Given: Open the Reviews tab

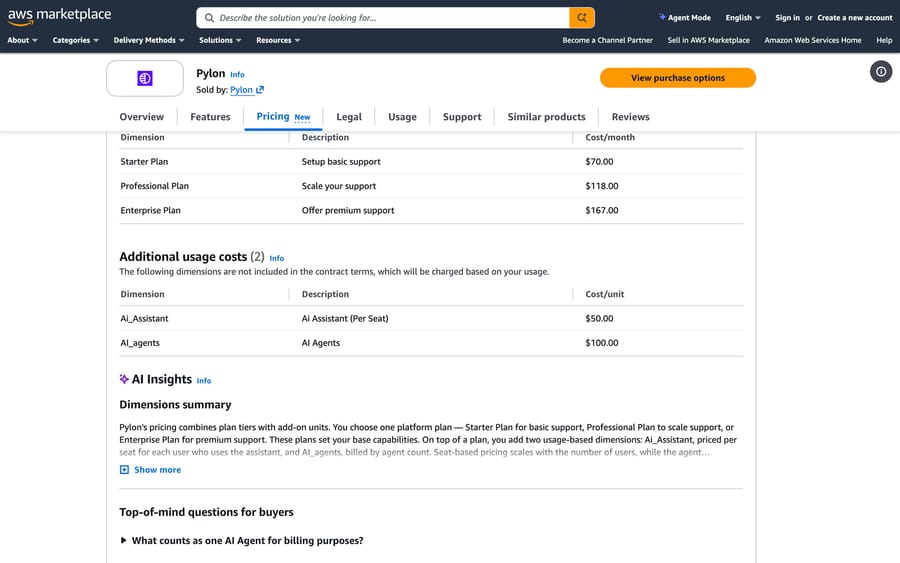Looking at the screenshot, I should (x=631, y=117).
